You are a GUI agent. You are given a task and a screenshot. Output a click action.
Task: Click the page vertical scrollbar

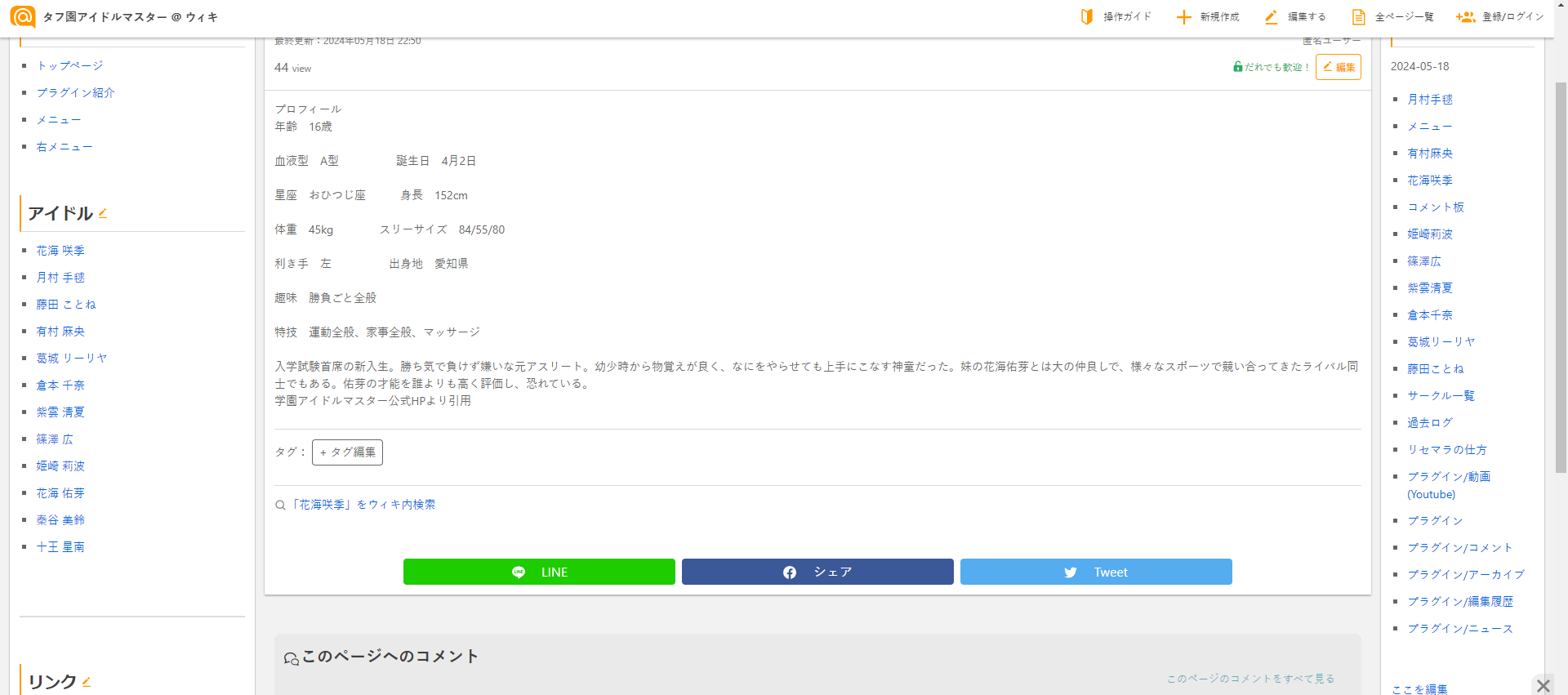click(1561, 278)
